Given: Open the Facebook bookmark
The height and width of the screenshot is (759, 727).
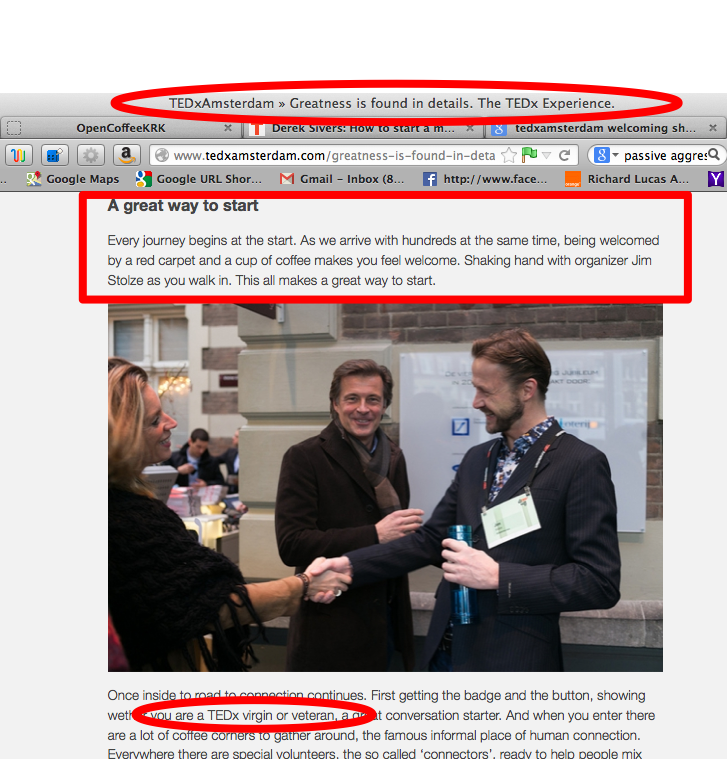Looking at the screenshot, I should [485, 179].
